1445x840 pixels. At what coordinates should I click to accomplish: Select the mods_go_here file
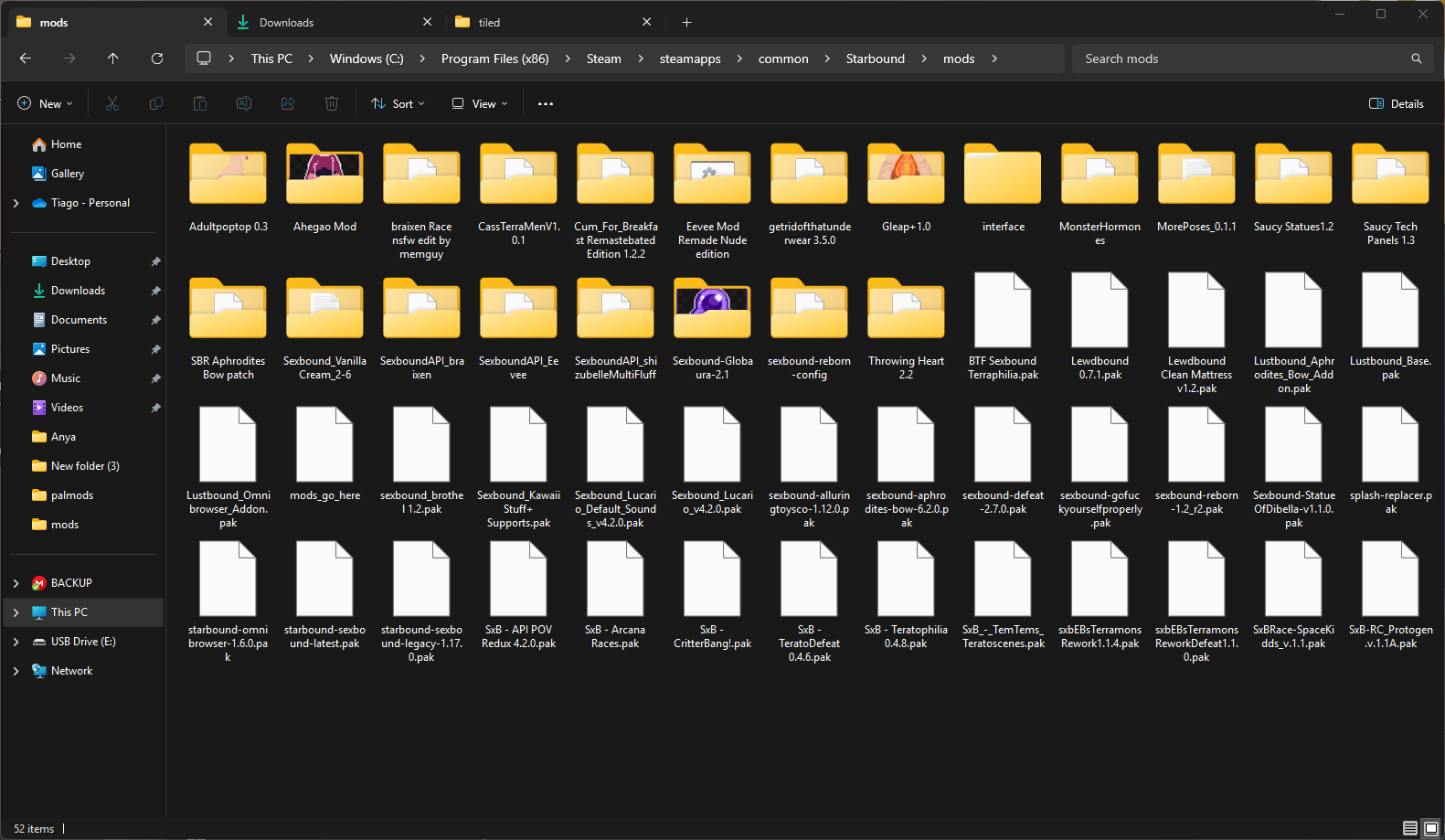coord(324,456)
